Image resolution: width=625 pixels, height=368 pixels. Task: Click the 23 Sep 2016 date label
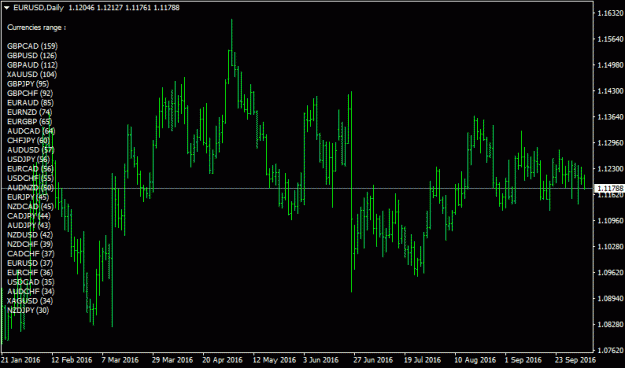coord(576,360)
